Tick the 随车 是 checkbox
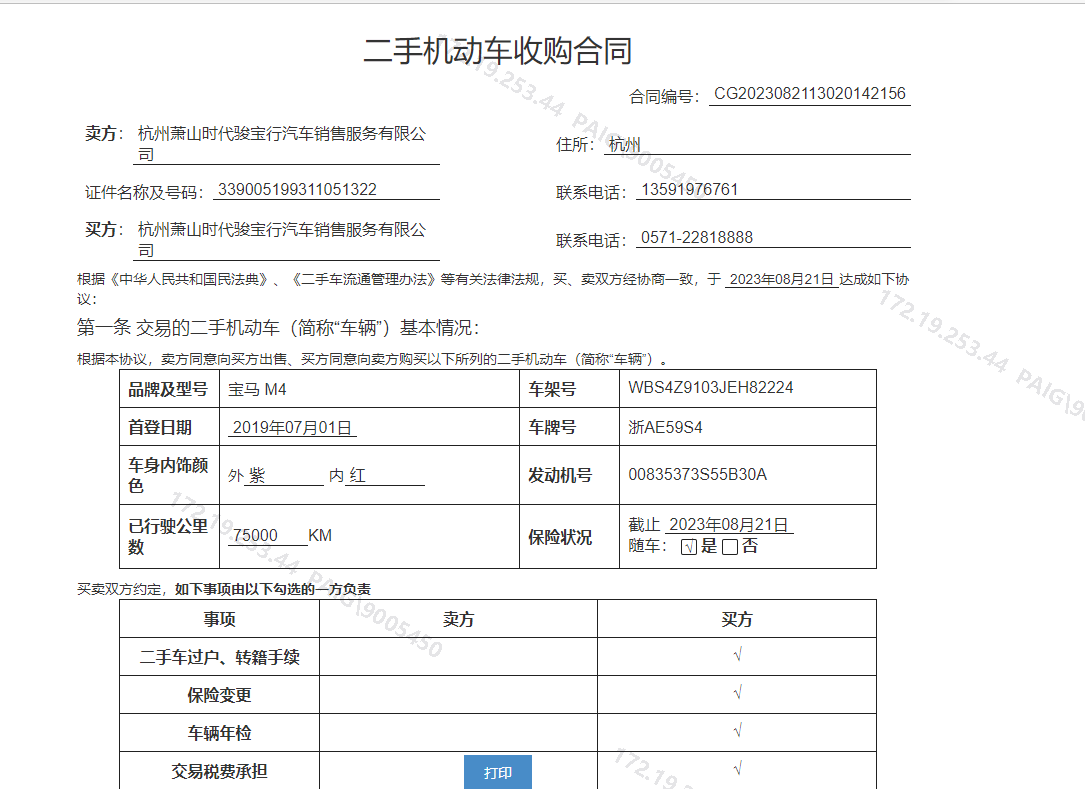Screen dimensions: 1085x789 pos(689,547)
